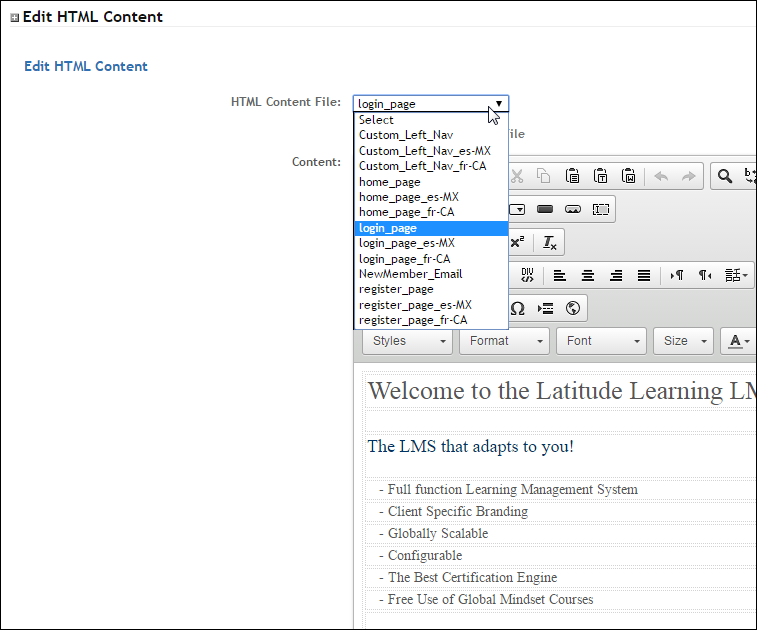Open the Styles dropdown
This screenshot has height=630, width=757.
click(407, 341)
